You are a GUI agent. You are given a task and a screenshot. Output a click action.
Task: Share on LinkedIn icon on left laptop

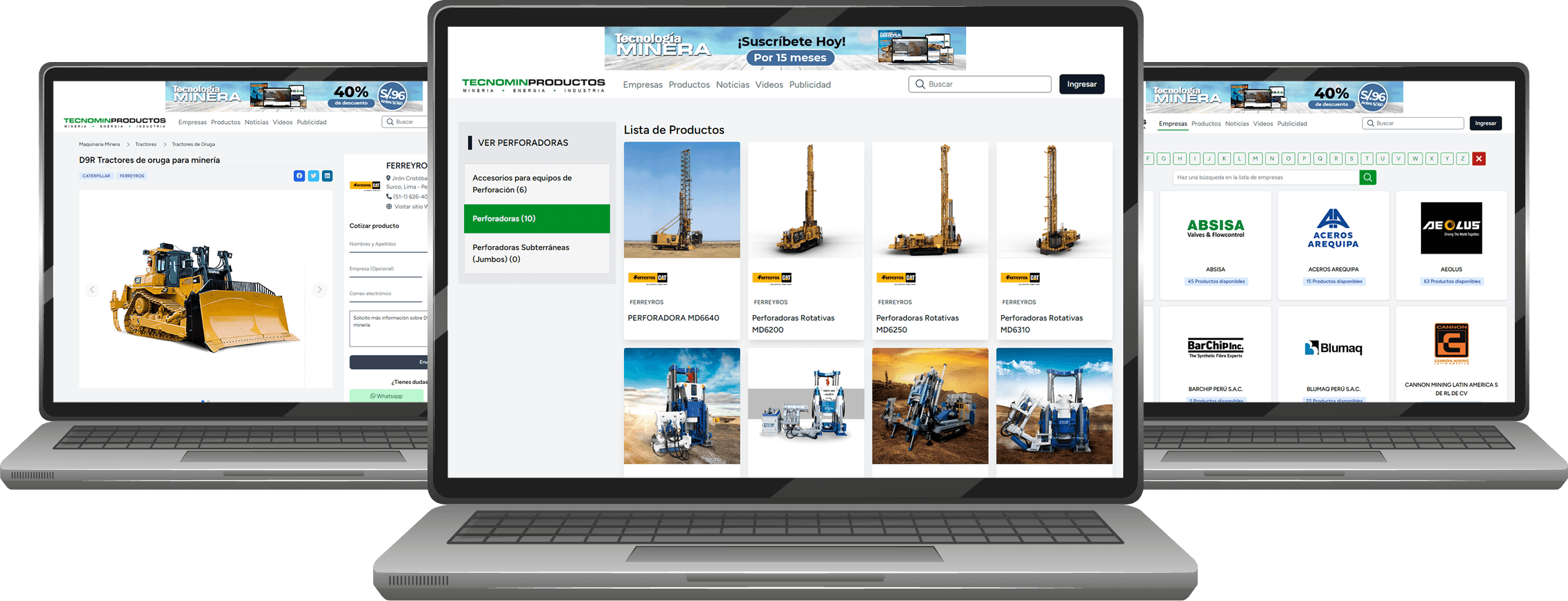coord(328,176)
